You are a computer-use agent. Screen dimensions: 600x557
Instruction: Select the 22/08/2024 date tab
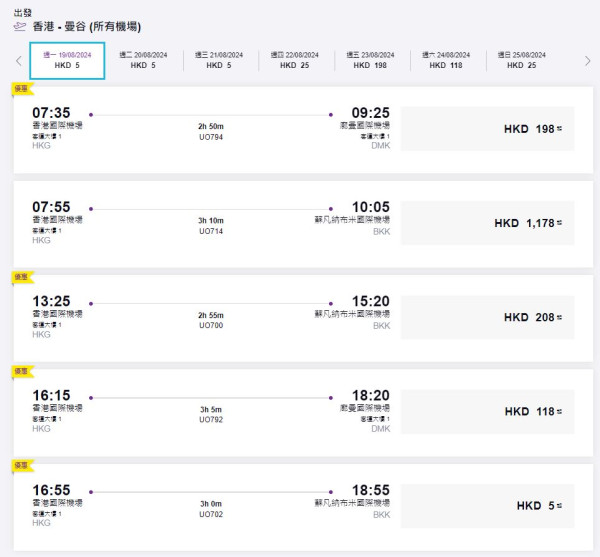click(295, 60)
